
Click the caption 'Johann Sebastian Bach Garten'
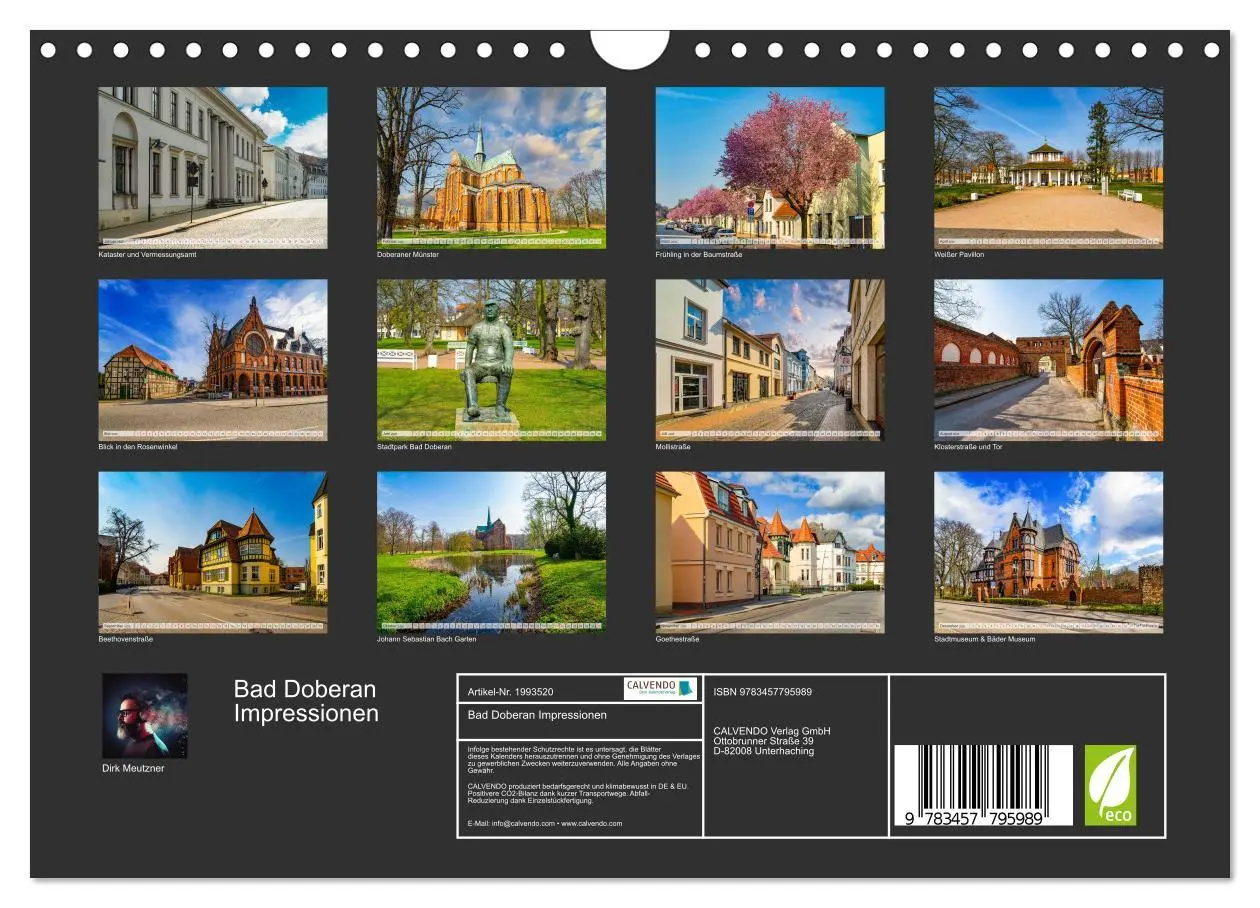pos(427,639)
